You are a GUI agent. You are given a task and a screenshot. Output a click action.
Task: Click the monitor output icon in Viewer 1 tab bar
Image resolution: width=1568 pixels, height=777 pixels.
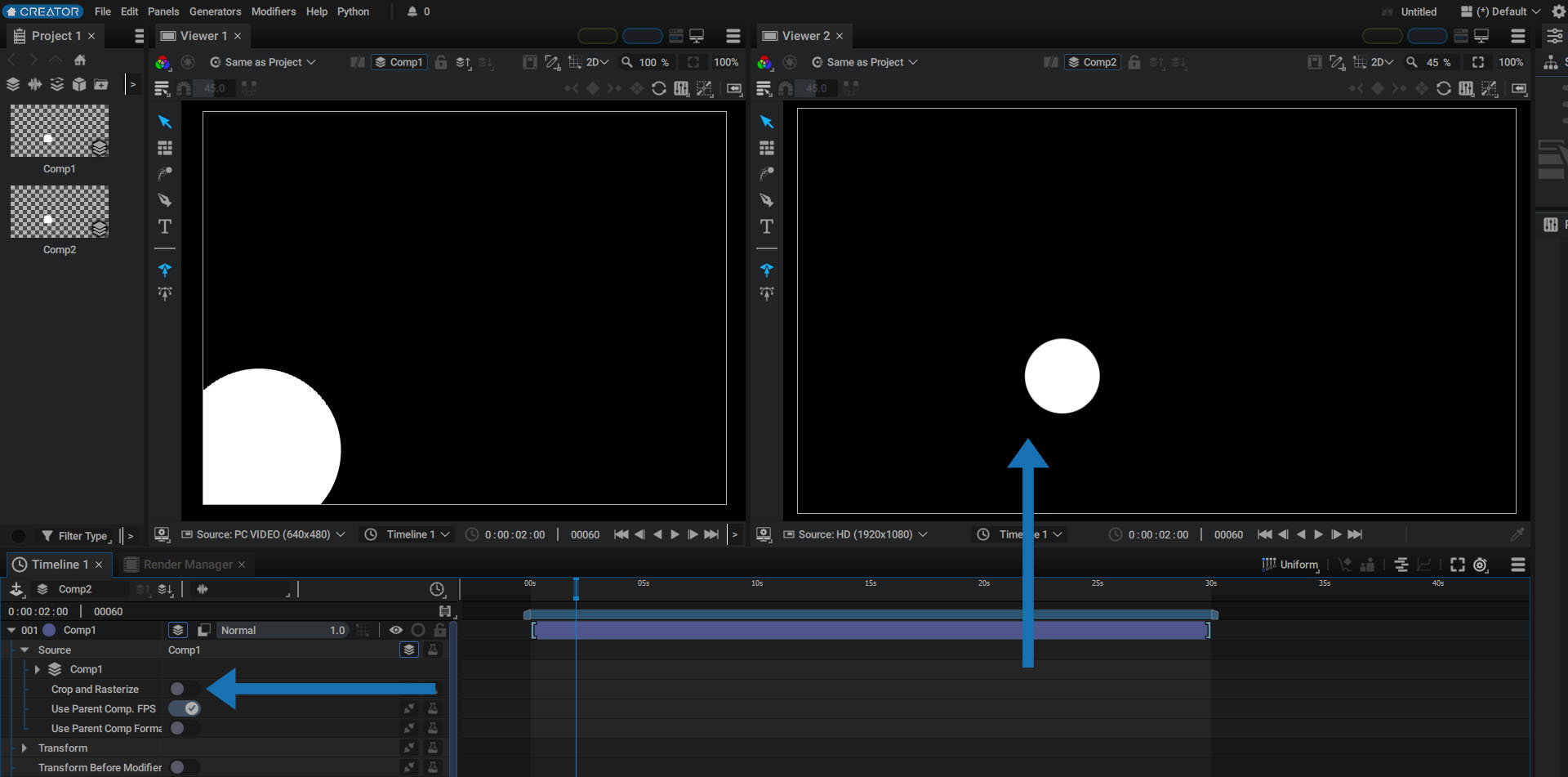tap(697, 36)
